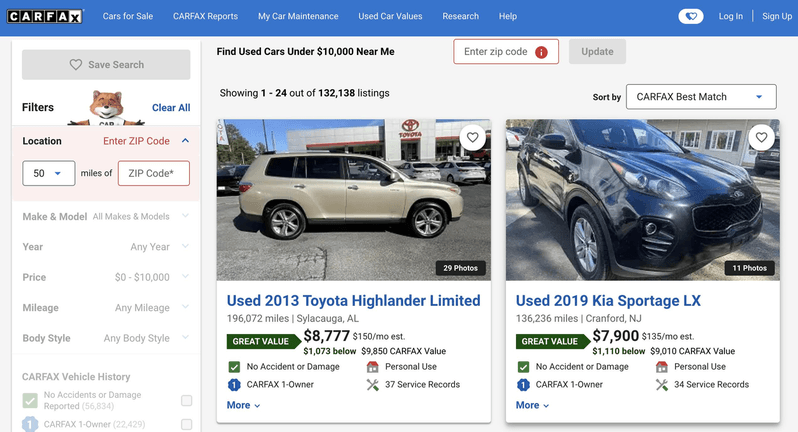Toggle No Accidents or Damage Reported checkbox
Screen dimensions: 798x432
tap(186, 401)
